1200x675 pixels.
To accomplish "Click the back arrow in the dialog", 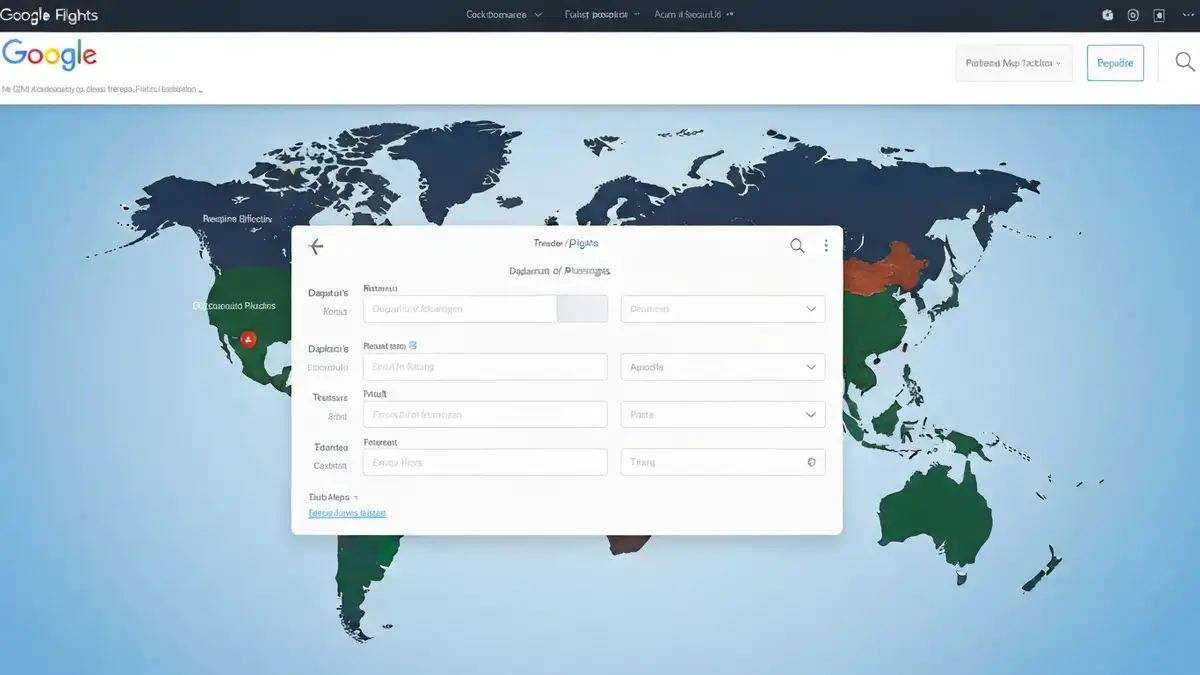I will [316, 246].
